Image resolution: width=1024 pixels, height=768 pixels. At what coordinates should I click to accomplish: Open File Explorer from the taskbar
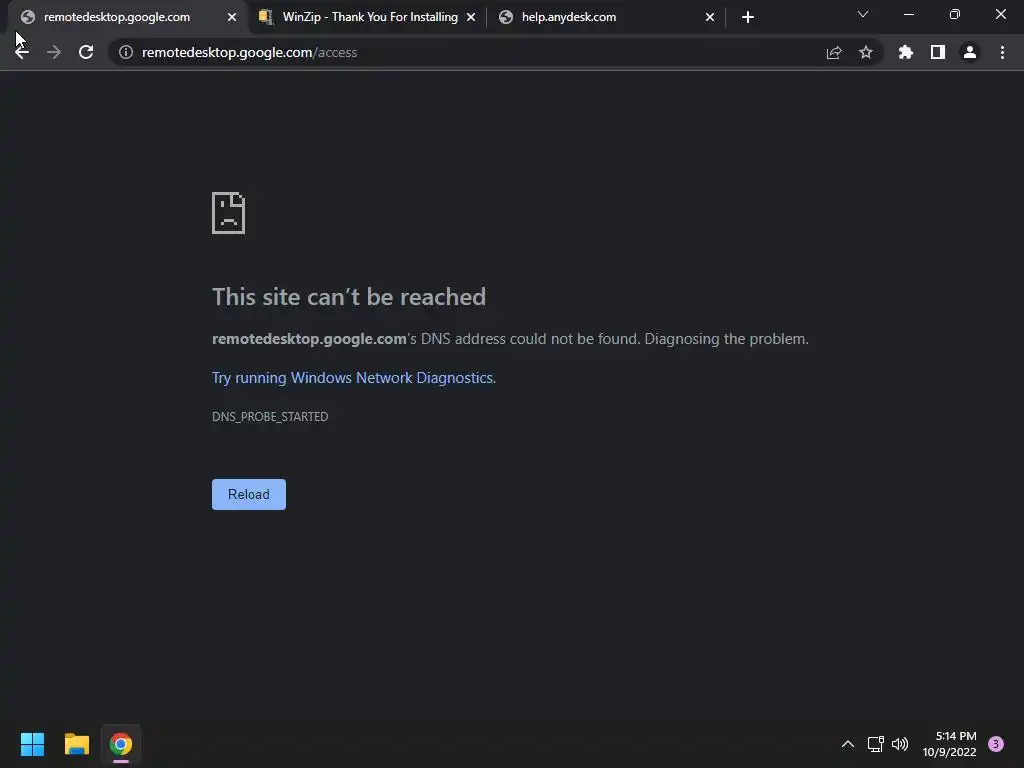[76, 744]
